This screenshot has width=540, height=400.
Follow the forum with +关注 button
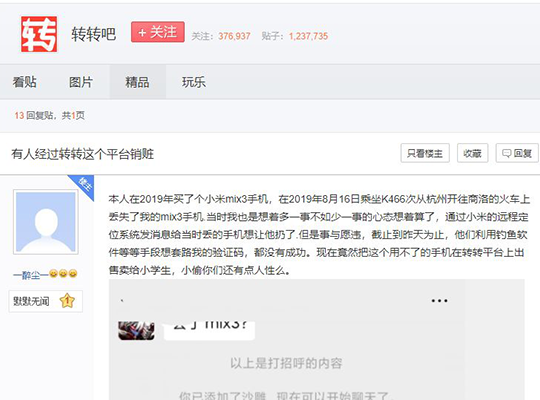coord(158,32)
